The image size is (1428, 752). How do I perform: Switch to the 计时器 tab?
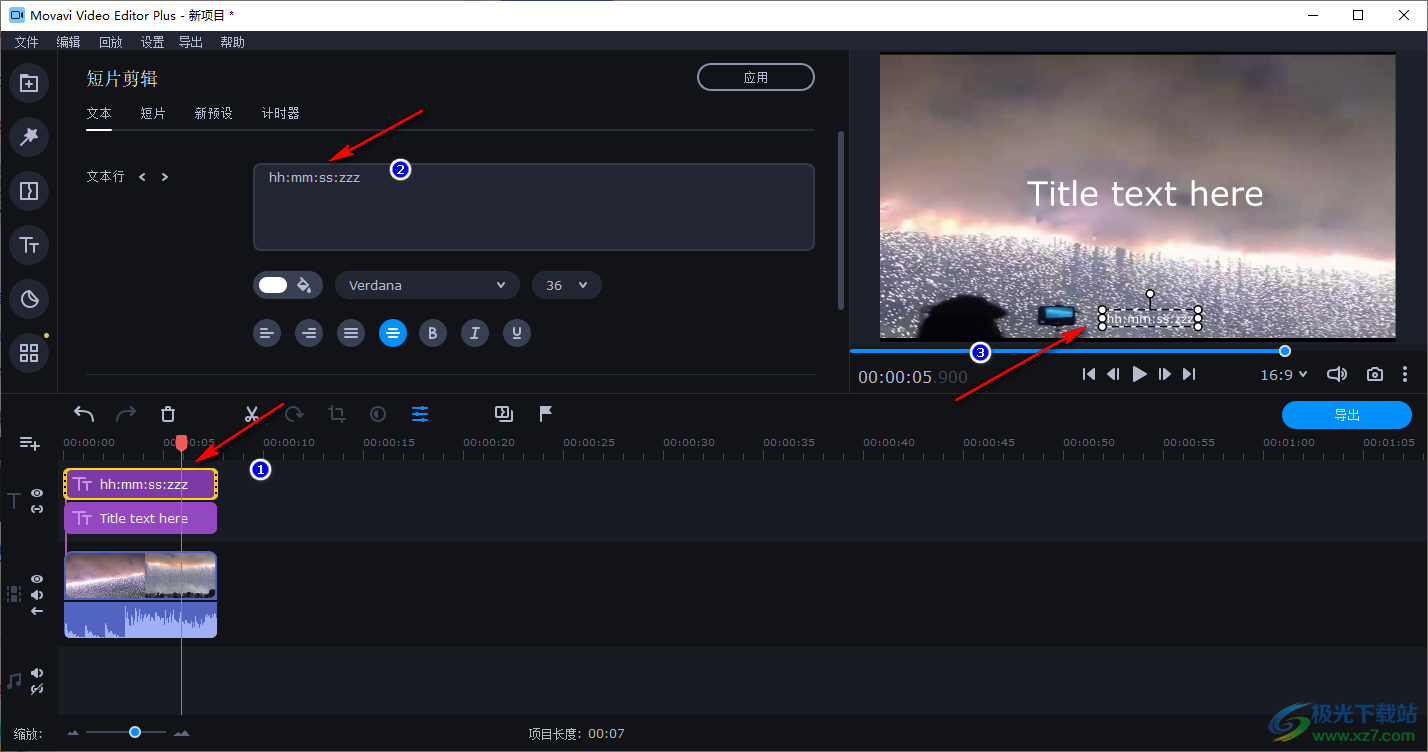click(281, 114)
